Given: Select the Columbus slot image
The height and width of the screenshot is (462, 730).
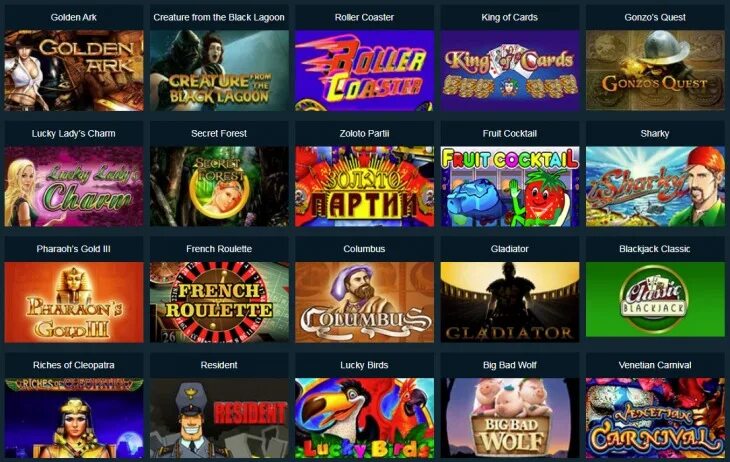Looking at the screenshot, I should pos(365,302).
